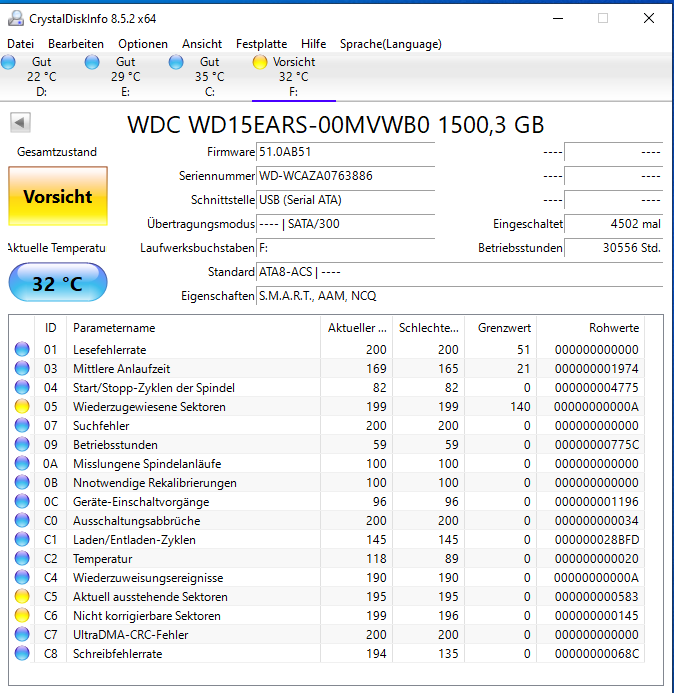Go to previous disk with left arrow

pyautogui.click(x=20, y=122)
